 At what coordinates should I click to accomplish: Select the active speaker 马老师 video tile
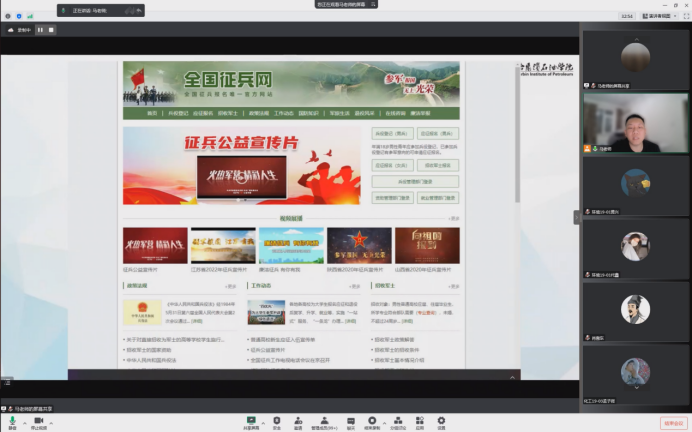pos(636,123)
